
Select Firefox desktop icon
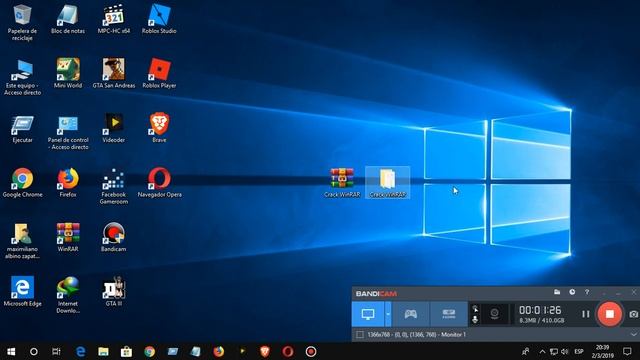(68, 183)
